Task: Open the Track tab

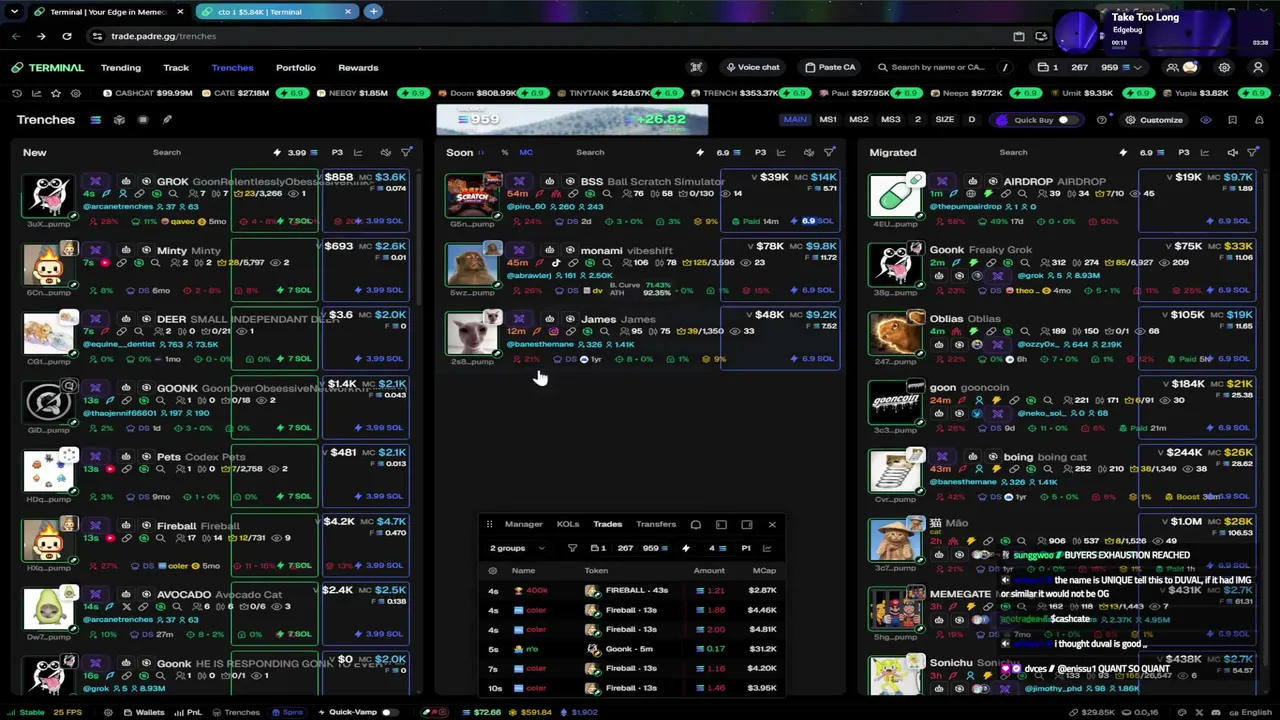Action: pos(176,67)
